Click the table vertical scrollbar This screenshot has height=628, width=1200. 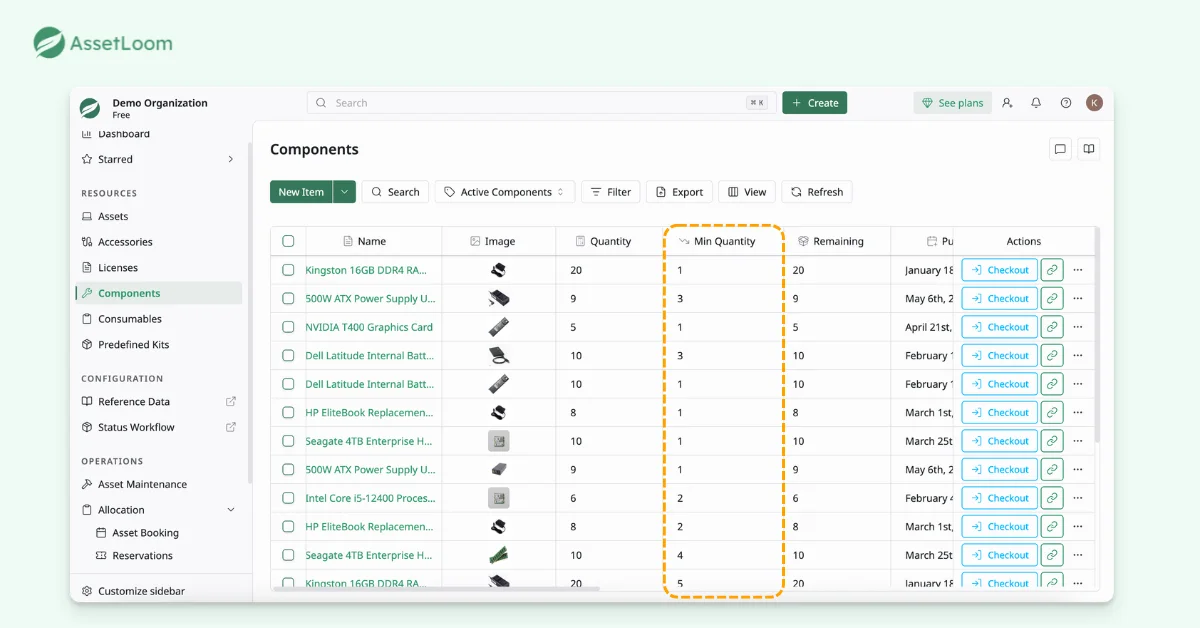tap(1097, 335)
